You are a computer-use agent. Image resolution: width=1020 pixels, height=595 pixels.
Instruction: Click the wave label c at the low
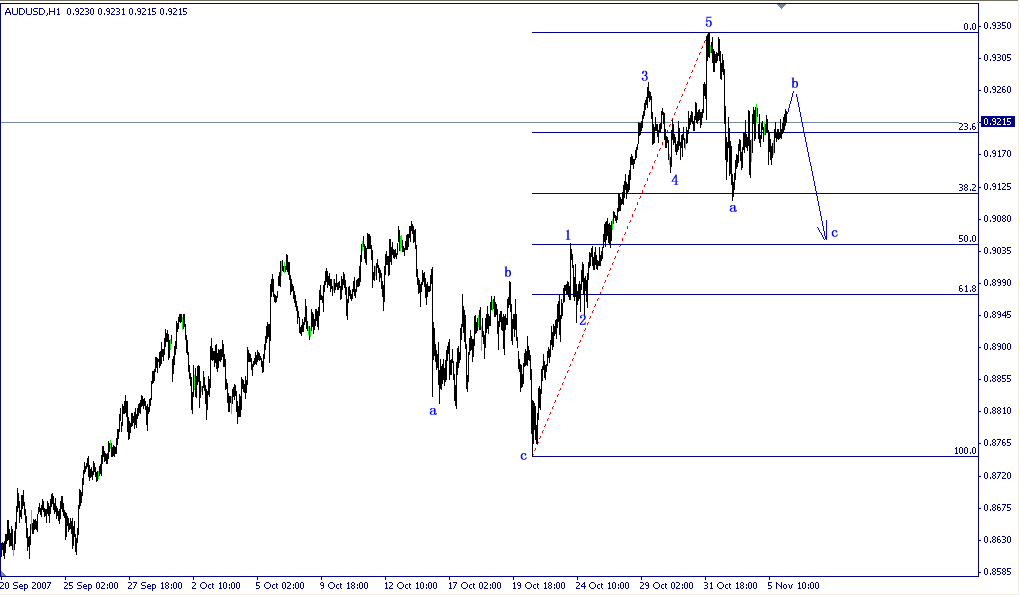522,456
